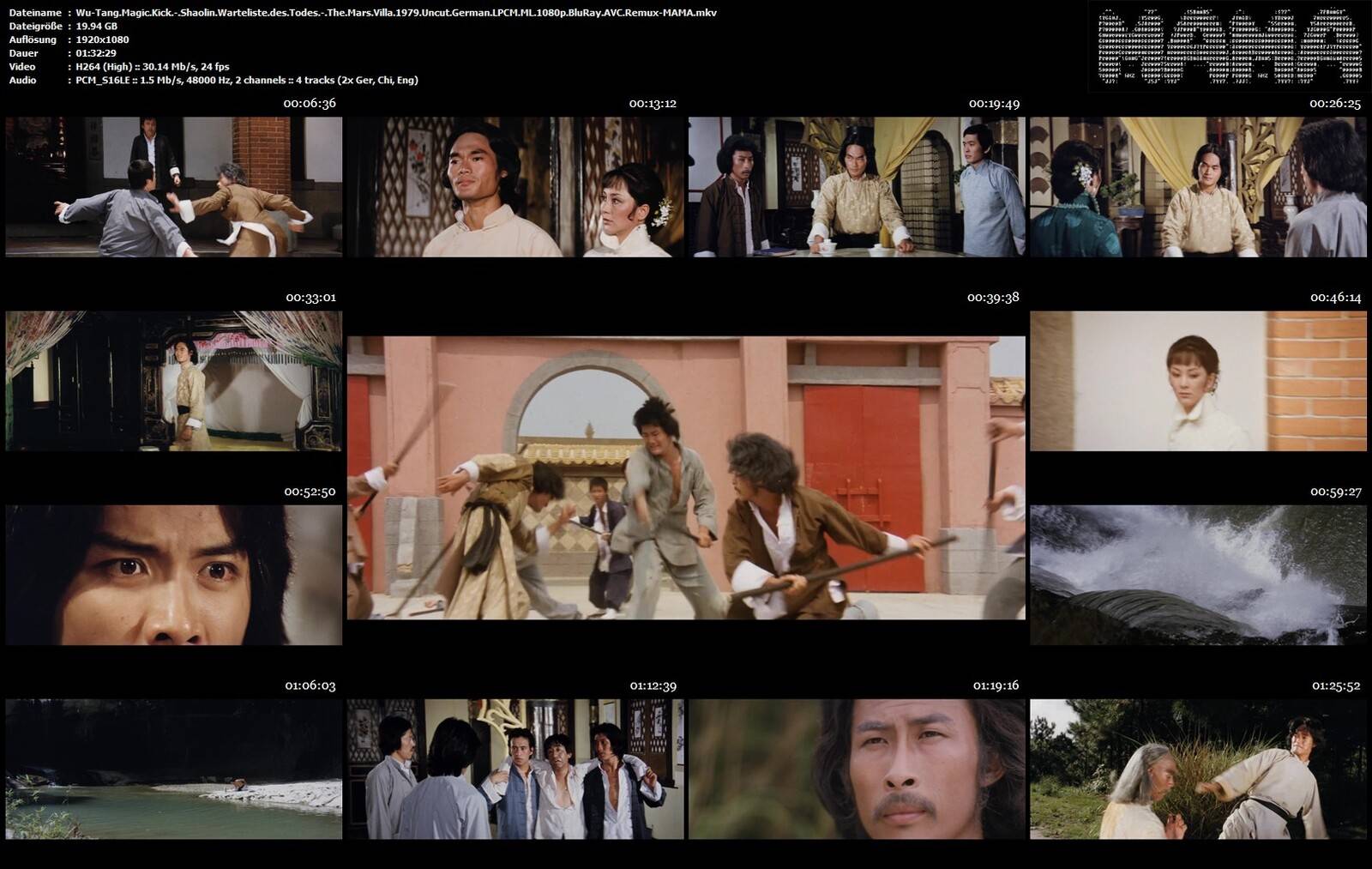The width and height of the screenshot is (1372, 869).
Task: Click the 19.94 GB file size value
Action: click(x=97, y=26)
